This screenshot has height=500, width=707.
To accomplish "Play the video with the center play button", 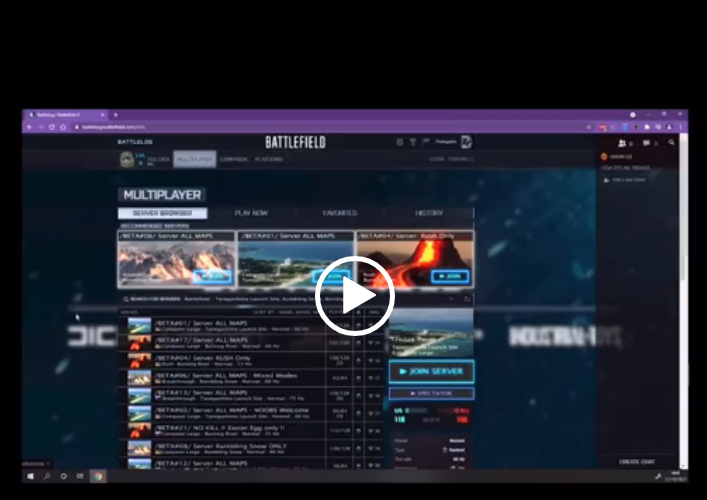I will pos(355,295).
